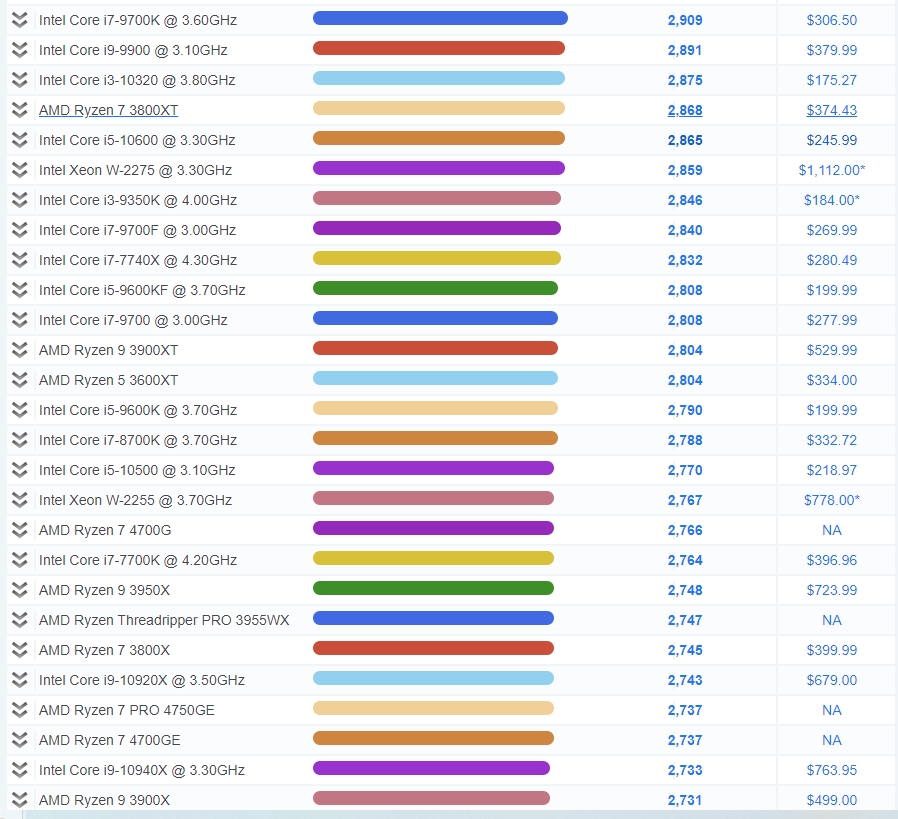898x819 pixels.
Task: Open the Intel Core i9-9900 @ 3.10GHz link
Action: (x=133, y=50)
